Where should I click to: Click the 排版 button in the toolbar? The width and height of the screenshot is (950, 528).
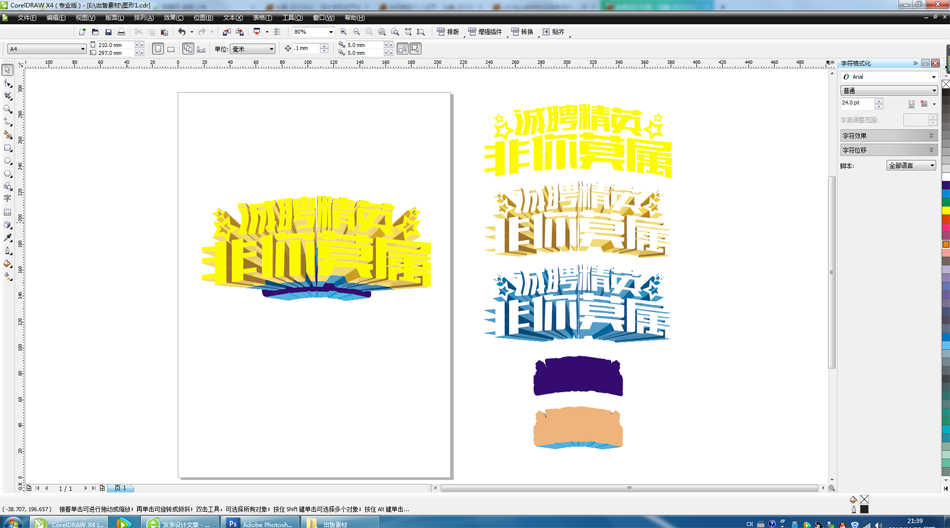[448, 32]
